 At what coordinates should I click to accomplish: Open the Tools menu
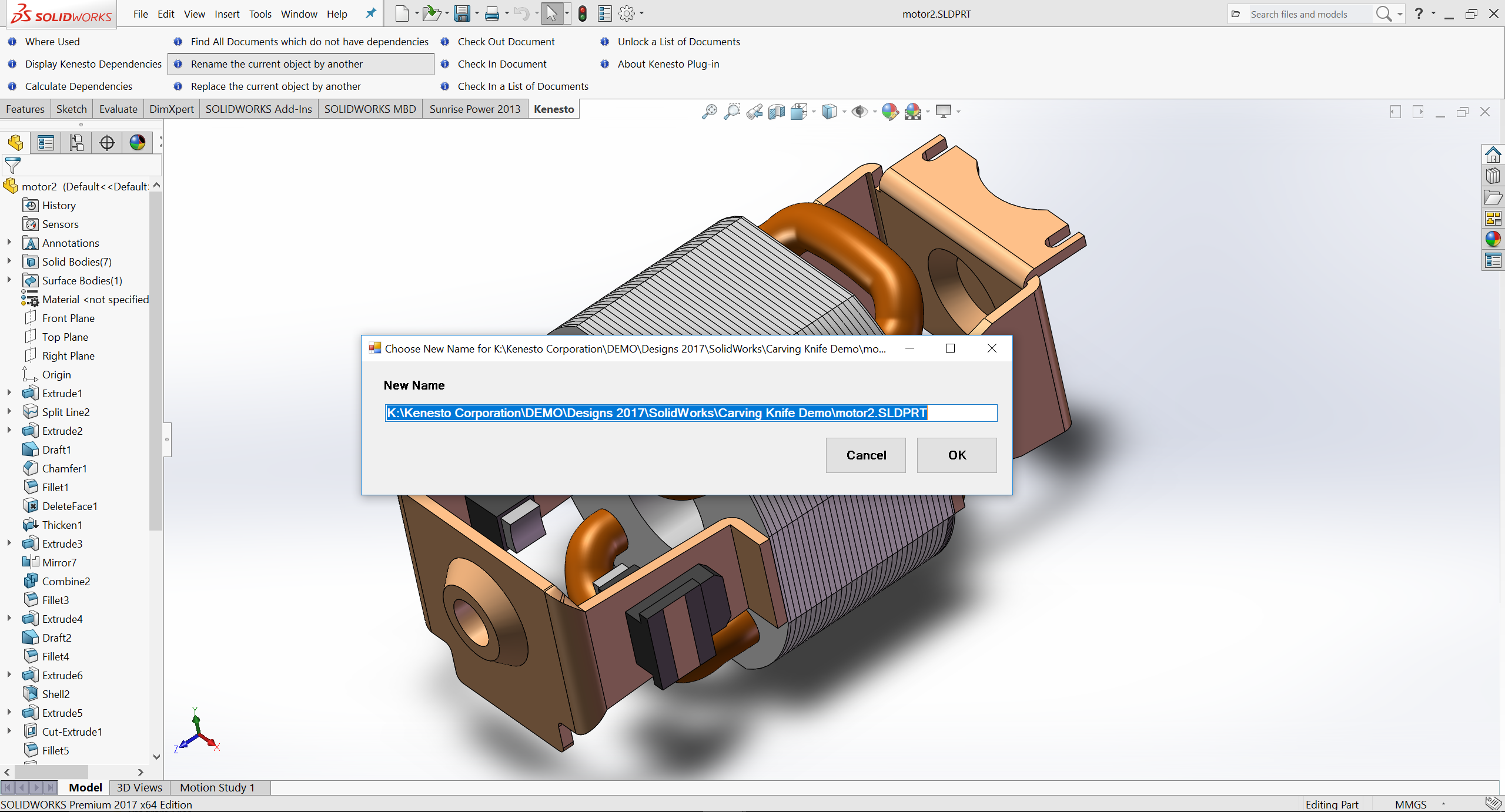(260, 14)
